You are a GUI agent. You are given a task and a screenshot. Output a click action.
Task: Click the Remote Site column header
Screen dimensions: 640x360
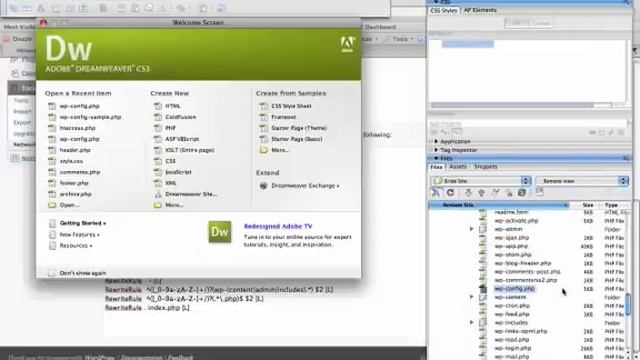tap(498, 205)
